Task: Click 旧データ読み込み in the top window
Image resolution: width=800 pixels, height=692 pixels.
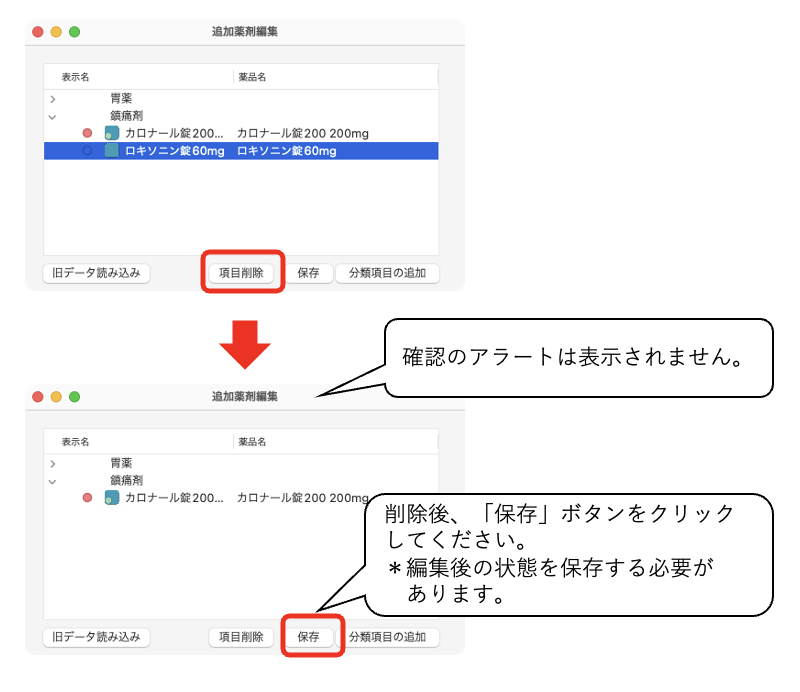Action: (95, 272)
